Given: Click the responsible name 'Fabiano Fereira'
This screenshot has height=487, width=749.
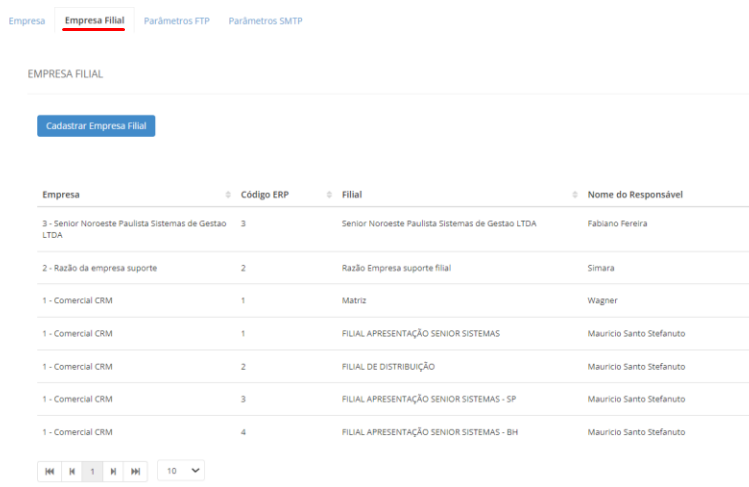Looking at the screenshot, I should [617, 223].
